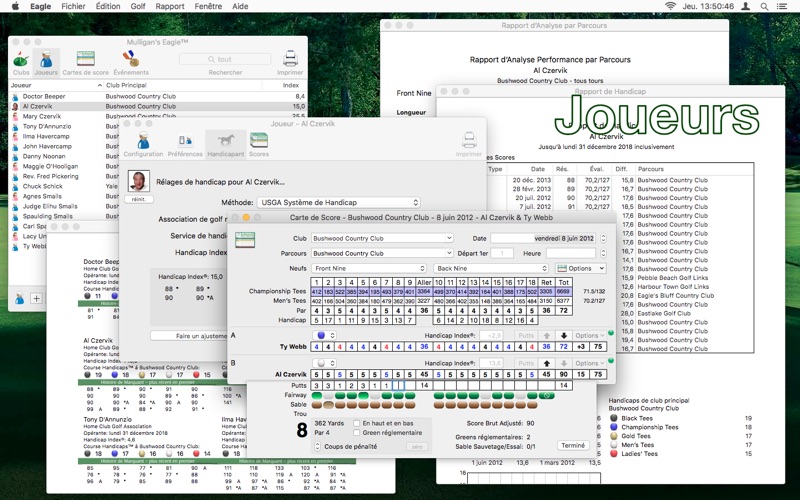Click Al Czervik's portrait photo
800x500 pixels.
tap(138, 181)
